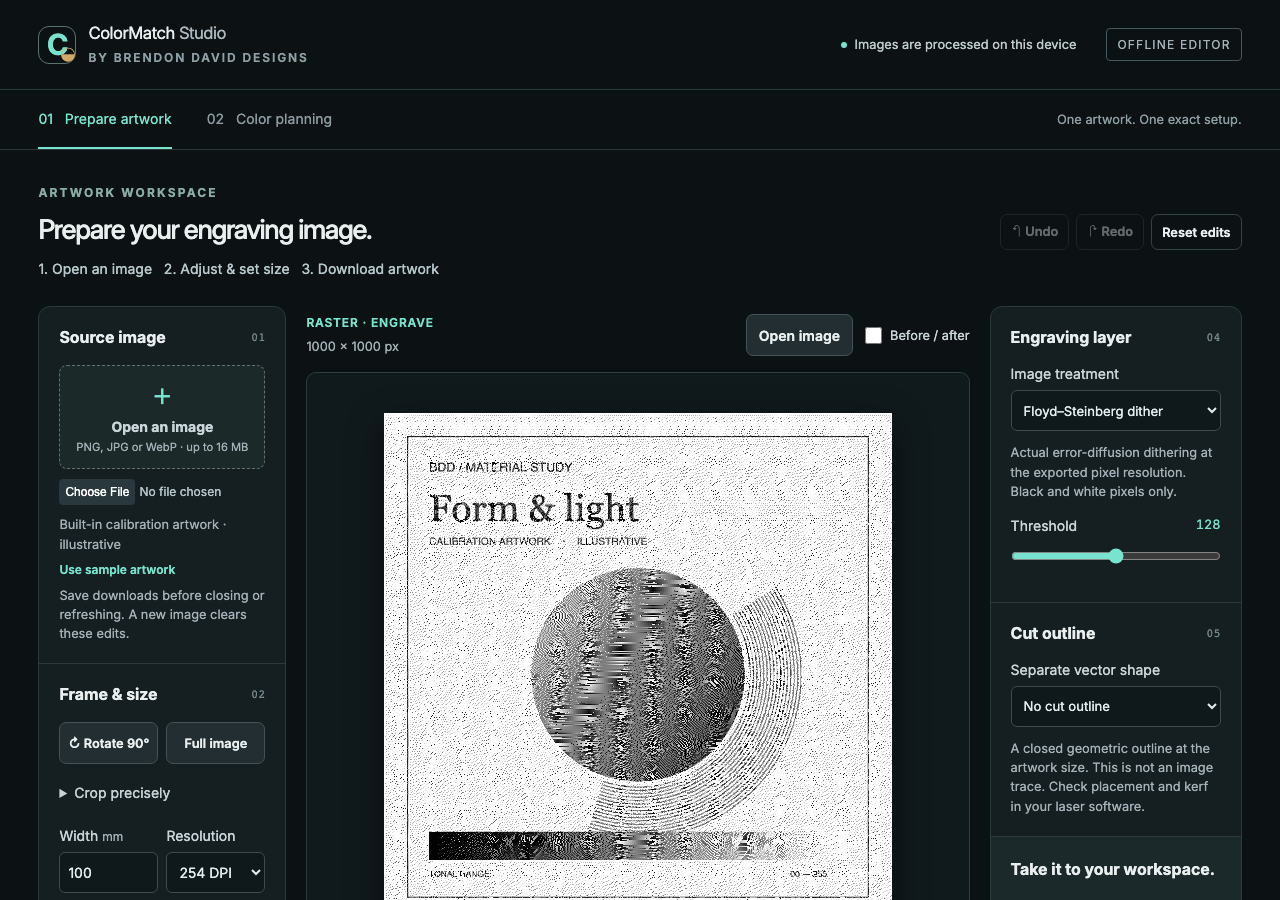Click the 'Images are processed on this device' status text
Image resolution: width=1280 pixels, height=900 pixels.
coord(965,45)
